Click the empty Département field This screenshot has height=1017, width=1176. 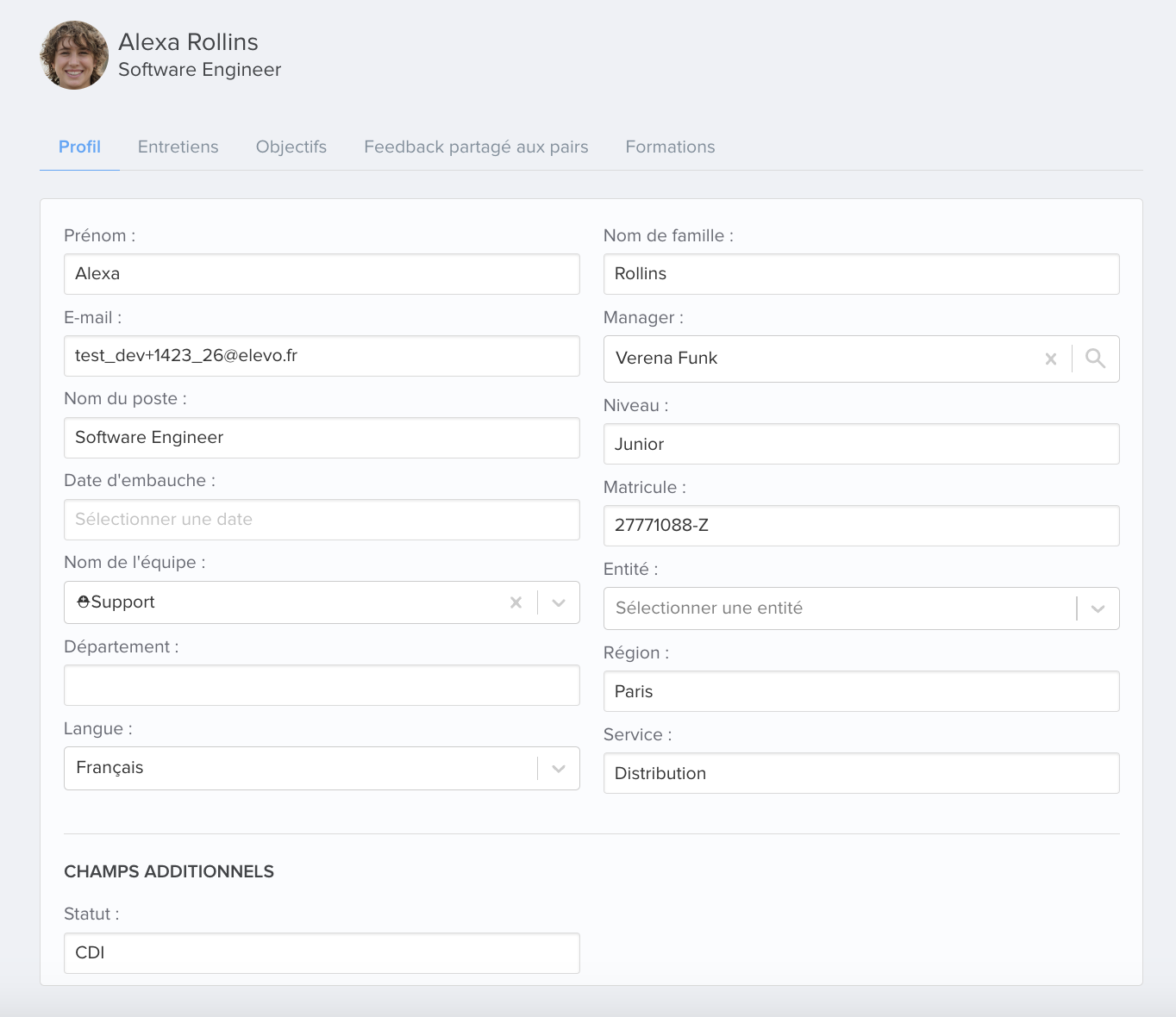click(322, 685)
